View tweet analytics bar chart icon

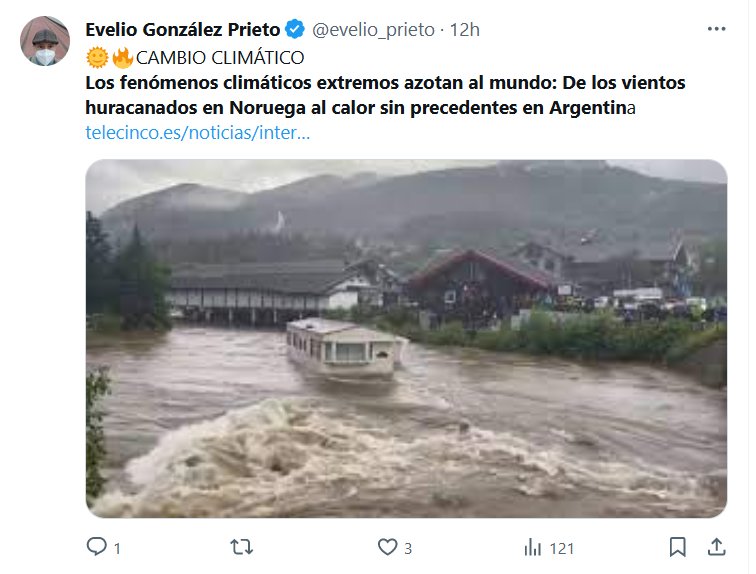pos(533,547)
